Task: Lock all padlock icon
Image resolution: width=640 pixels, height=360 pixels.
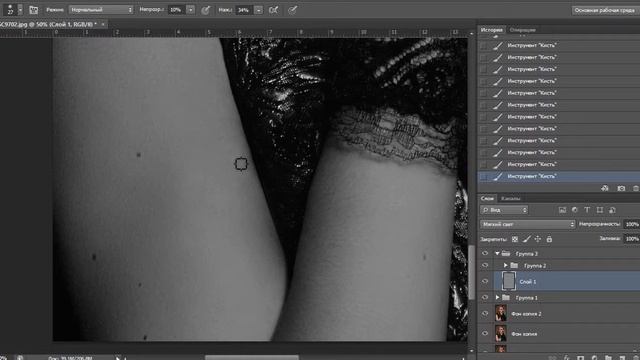Action: pos(549,239)
